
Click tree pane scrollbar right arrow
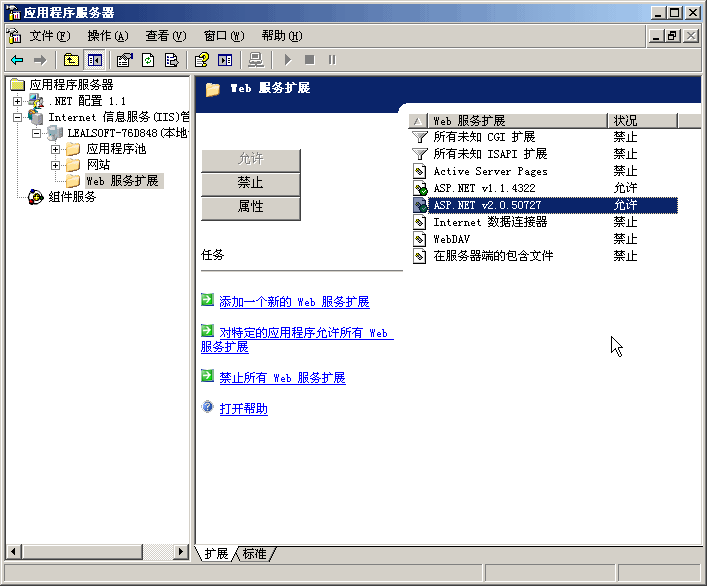coord(181,551)
